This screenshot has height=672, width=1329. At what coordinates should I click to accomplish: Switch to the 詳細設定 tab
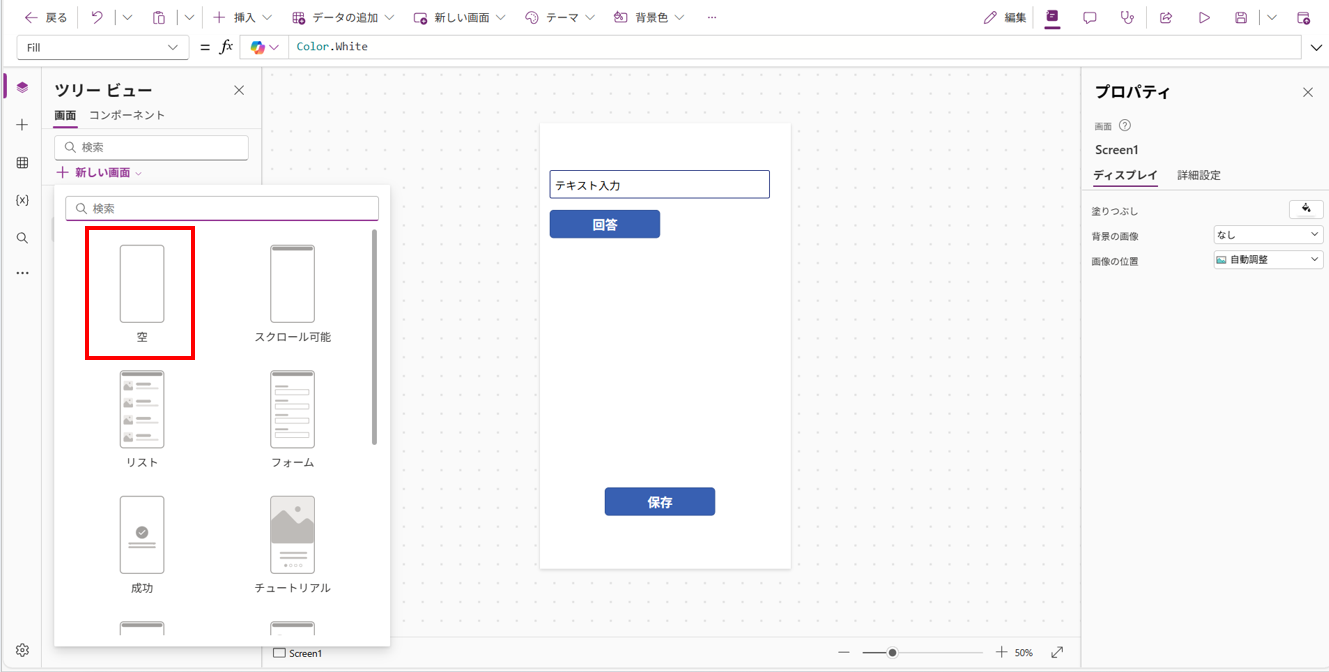pyautogui.click(x=1199, y=175)
